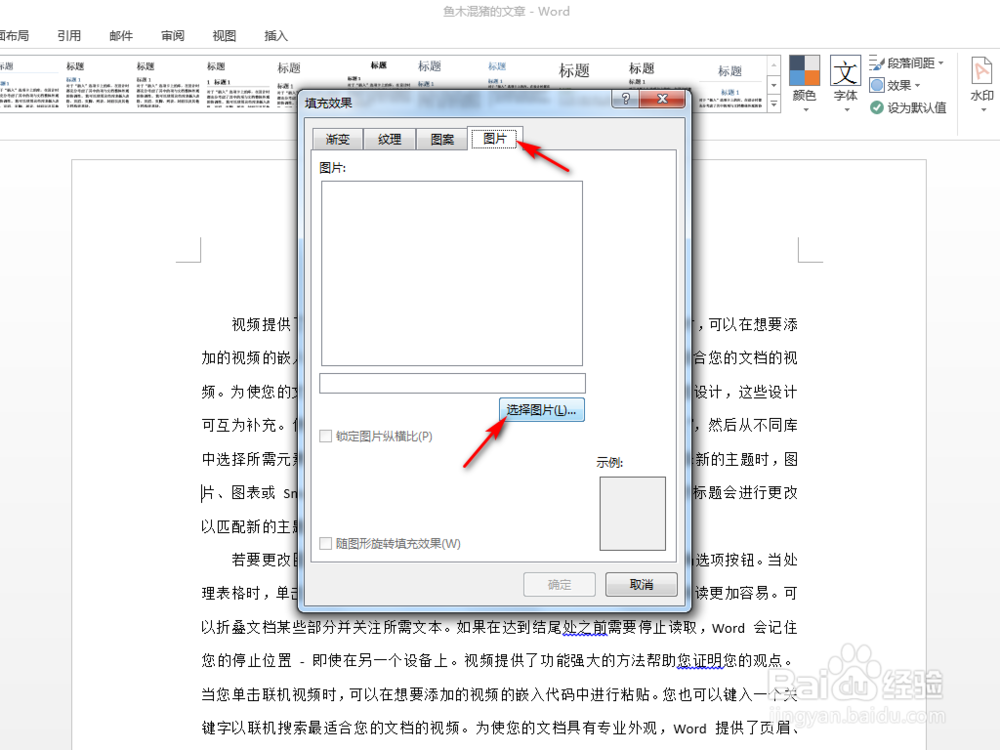Screen dimensions: 1000x750
Task: Enable lock picture aspect ratio (锁定图片纵横比)
Action: [x=324, y=436]
